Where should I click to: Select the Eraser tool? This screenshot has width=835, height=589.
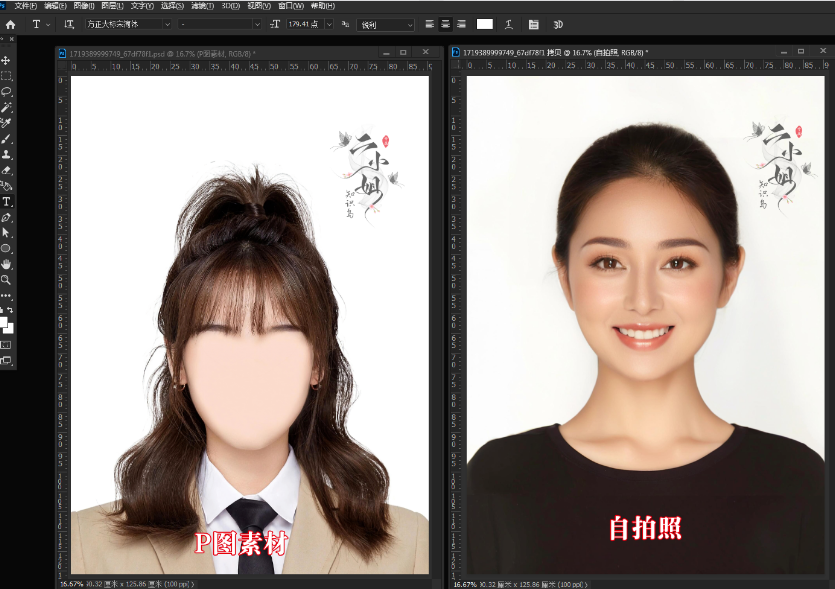click(6, 170)
